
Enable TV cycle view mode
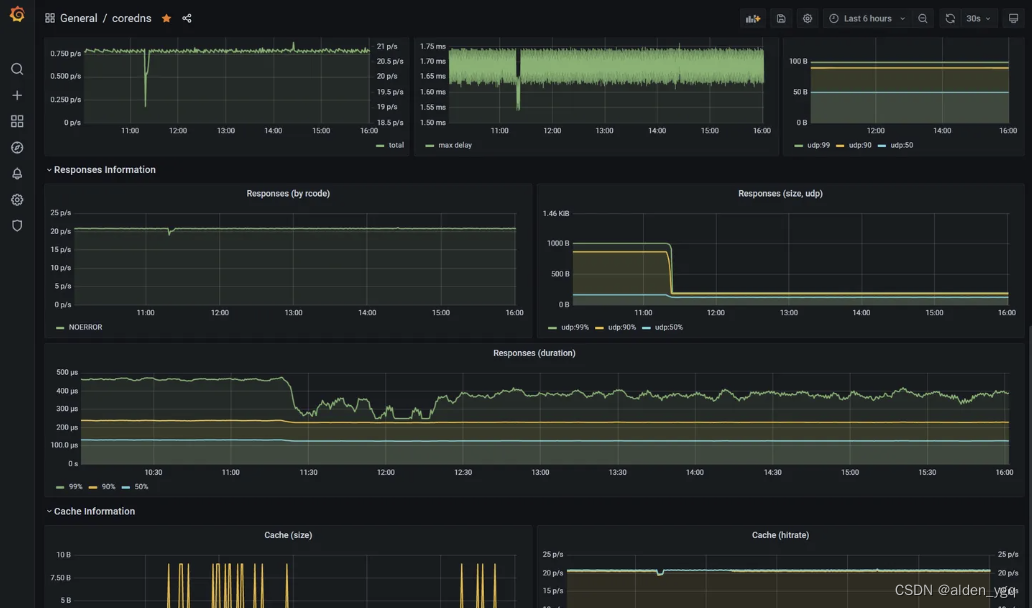click(x=1014, y=18)
